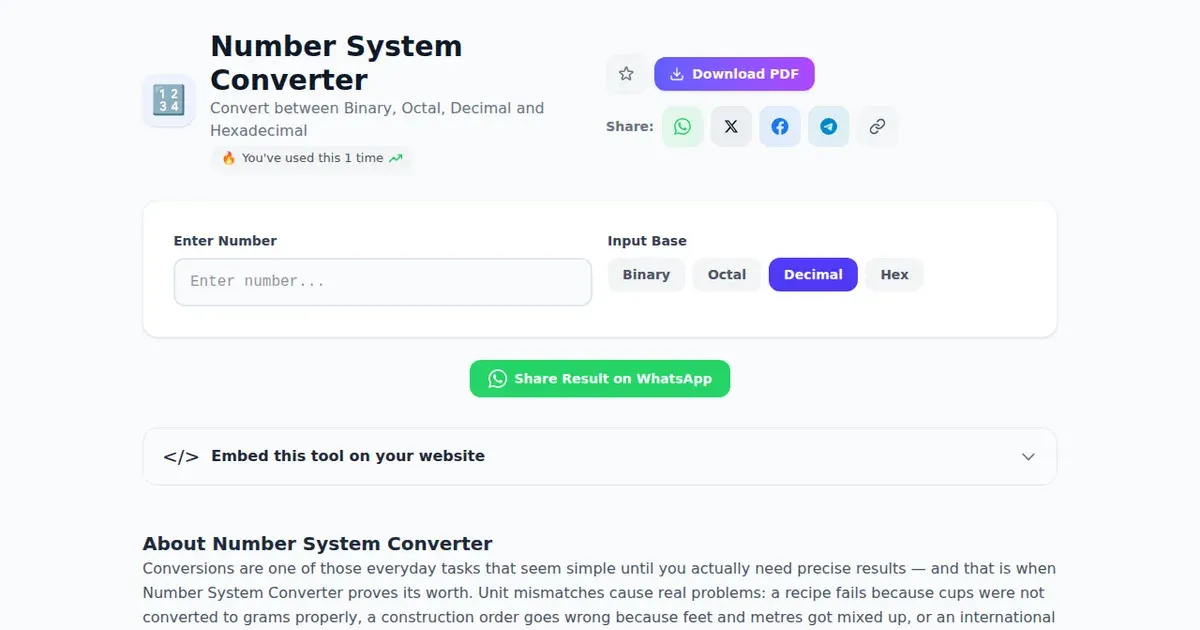Select Binary input base
Viewport: 1200px width, 630px height.
646,275
